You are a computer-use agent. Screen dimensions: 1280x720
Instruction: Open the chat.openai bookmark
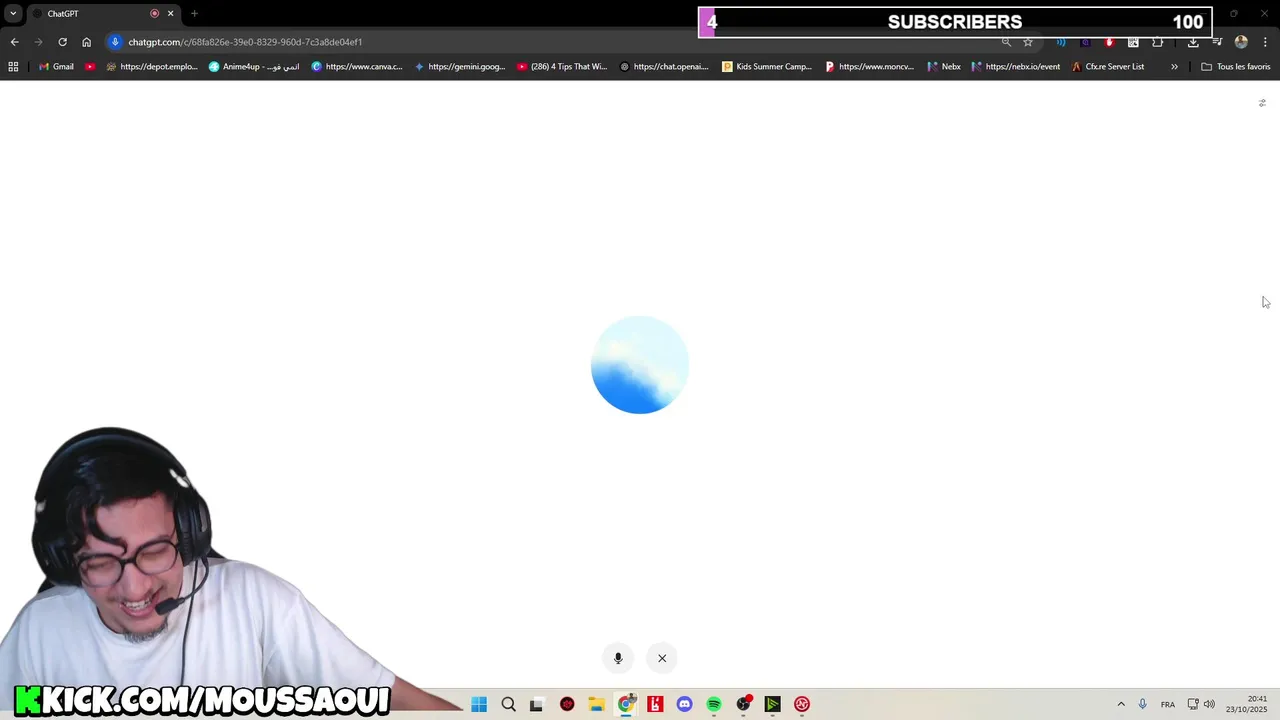tap(664, 67)
